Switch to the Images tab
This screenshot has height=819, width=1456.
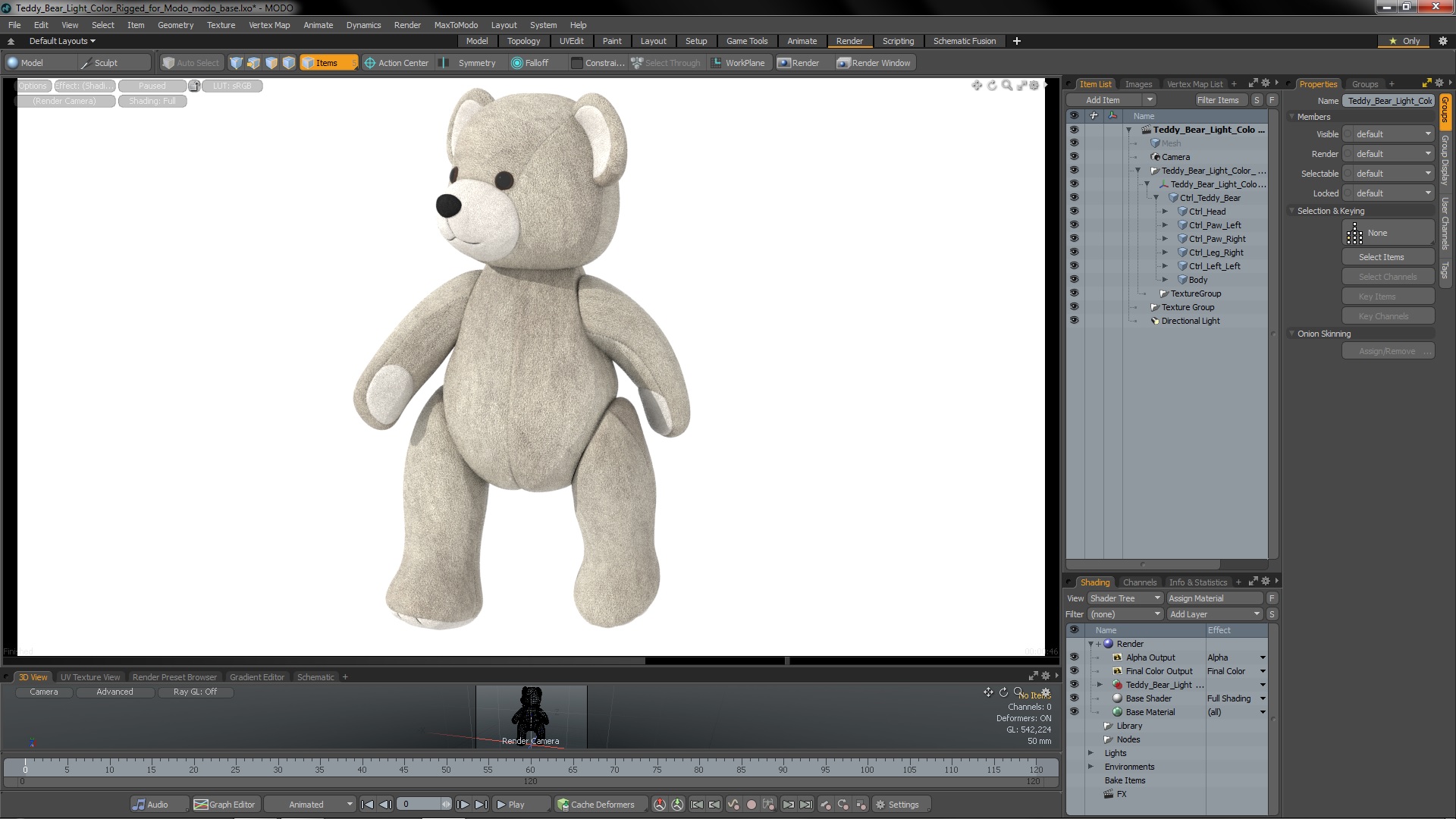[1138, 84]
